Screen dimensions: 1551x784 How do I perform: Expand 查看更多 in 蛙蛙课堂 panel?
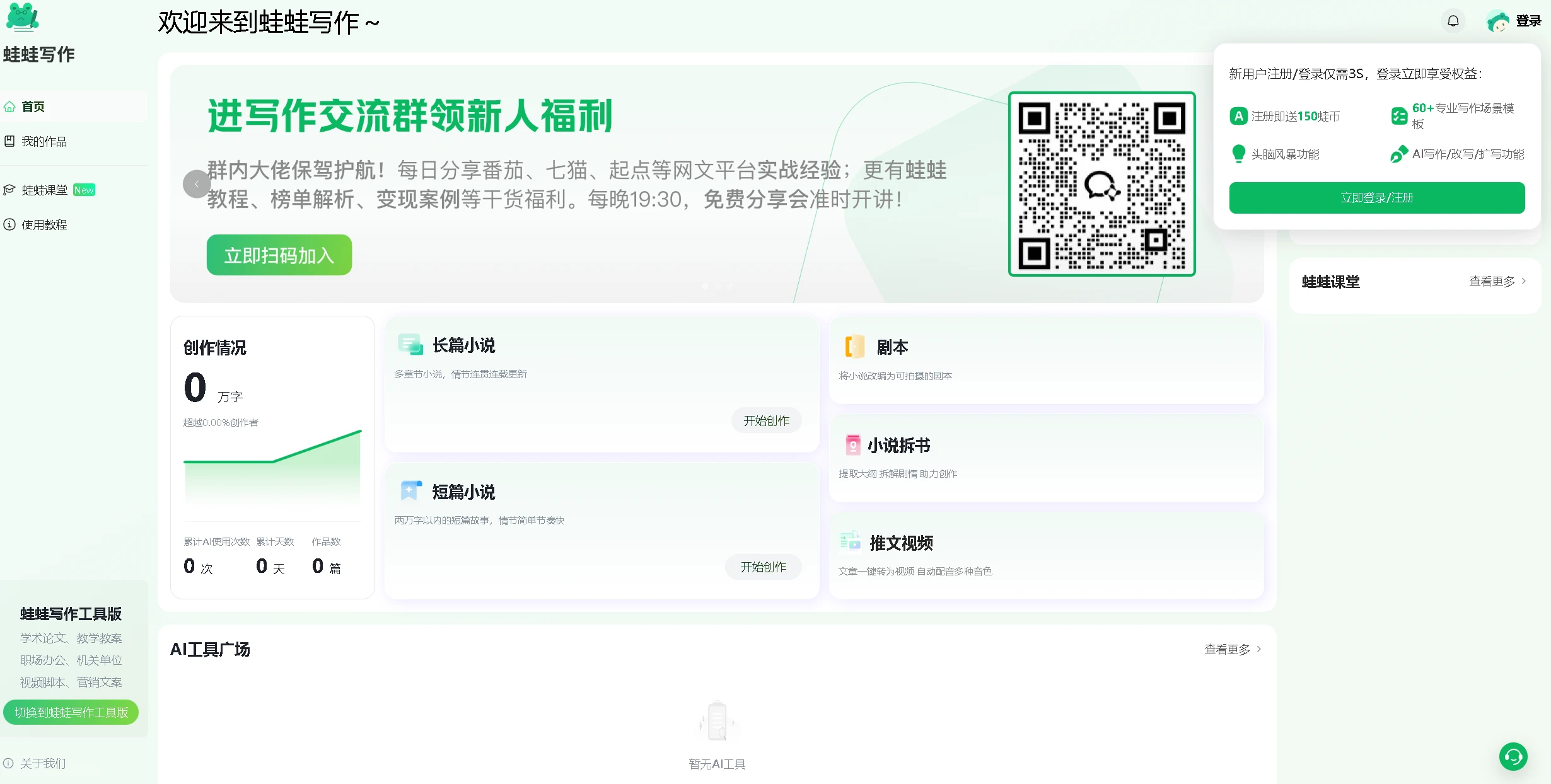pyautogui.click(x=1497, y=282)
